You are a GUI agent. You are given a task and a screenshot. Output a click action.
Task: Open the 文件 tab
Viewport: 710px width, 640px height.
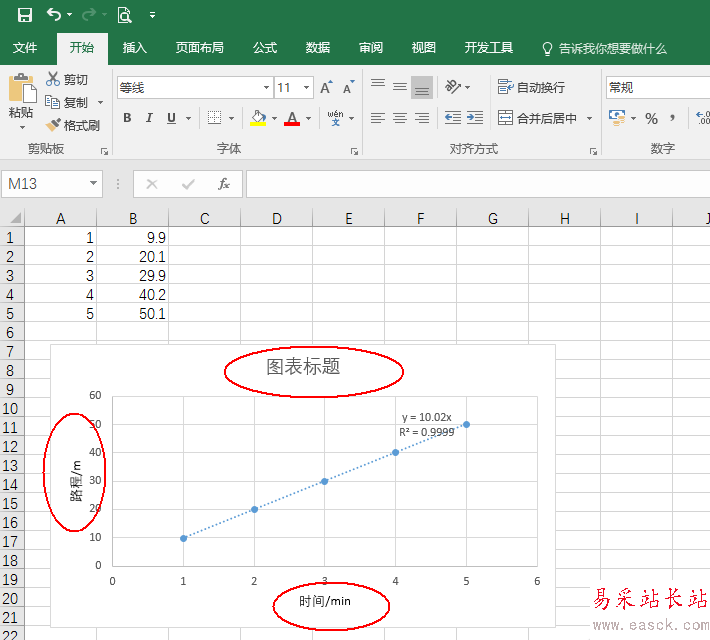click(25, 48)
